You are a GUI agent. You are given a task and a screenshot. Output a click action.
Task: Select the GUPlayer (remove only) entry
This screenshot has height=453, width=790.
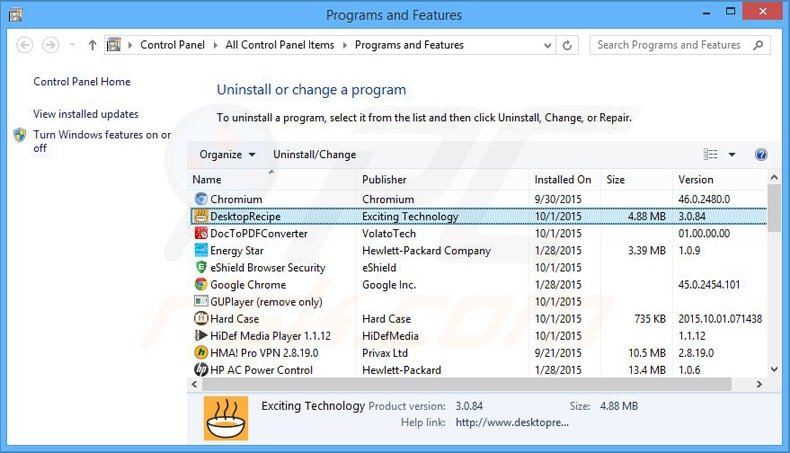266,302
